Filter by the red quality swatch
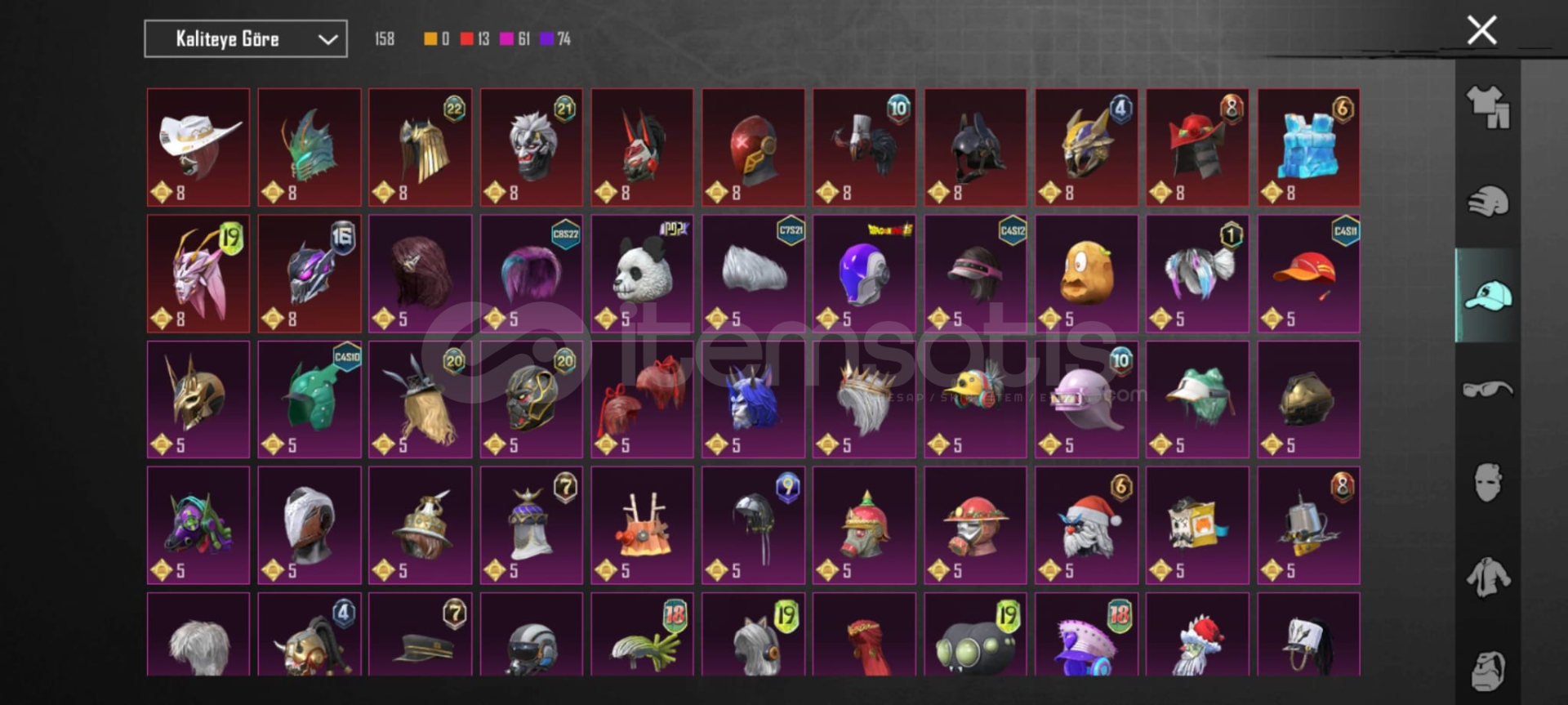Screen dimensions: 1568x705 pos(466,38)
